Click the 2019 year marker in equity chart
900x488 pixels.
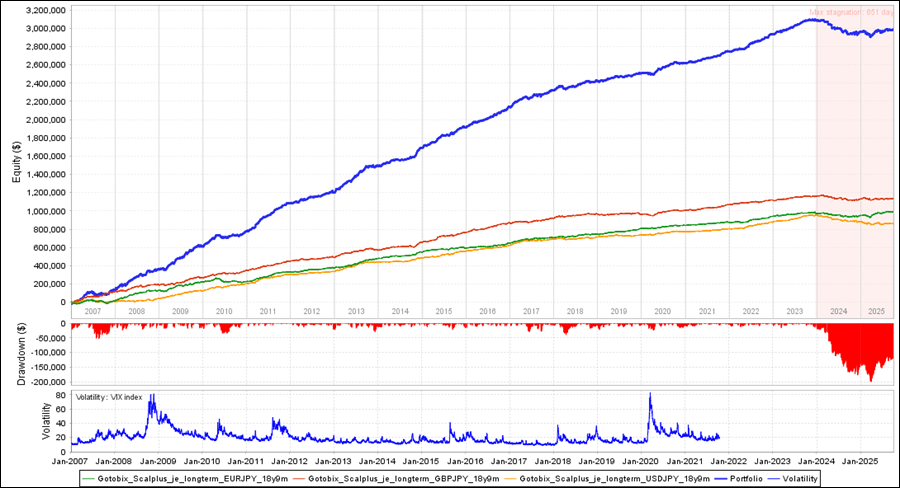[619, 312]
